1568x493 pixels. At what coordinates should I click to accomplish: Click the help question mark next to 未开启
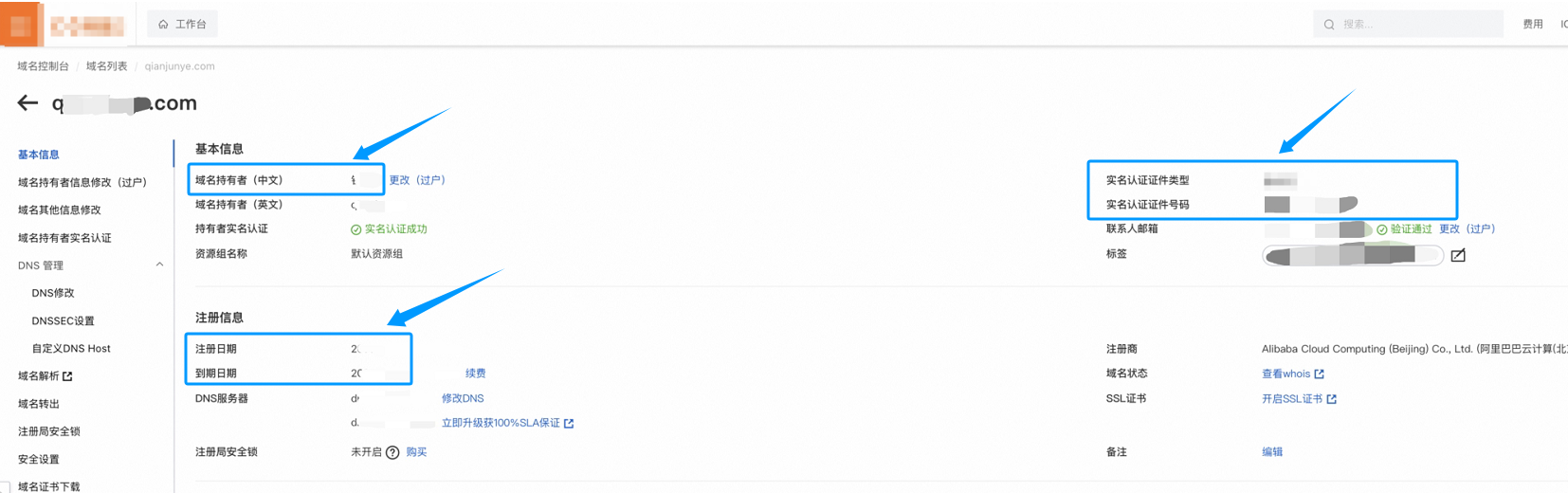point(392,452)
